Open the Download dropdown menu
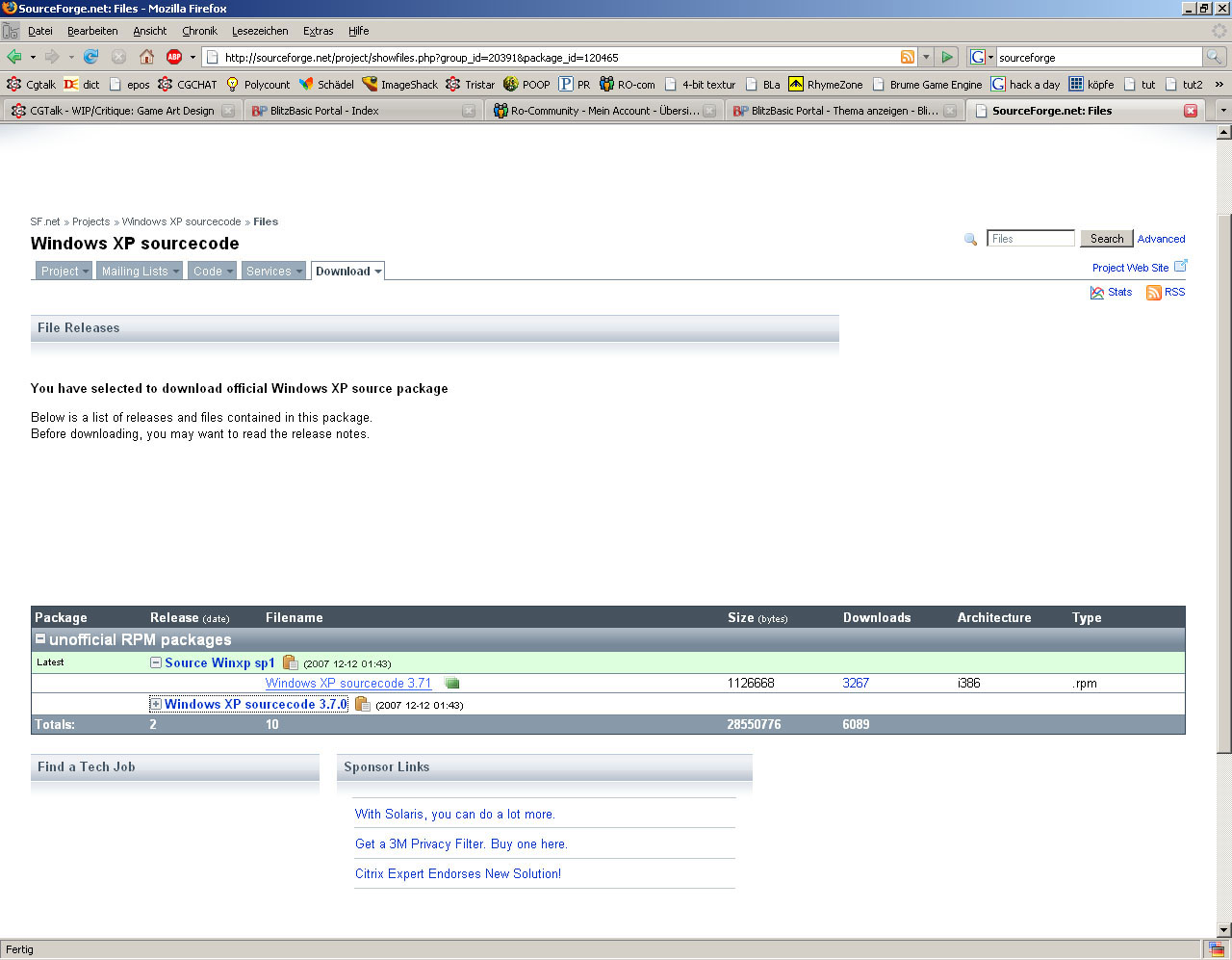Image resolution: width=1232 pixels, height=960 pixels. coord(347,272)
